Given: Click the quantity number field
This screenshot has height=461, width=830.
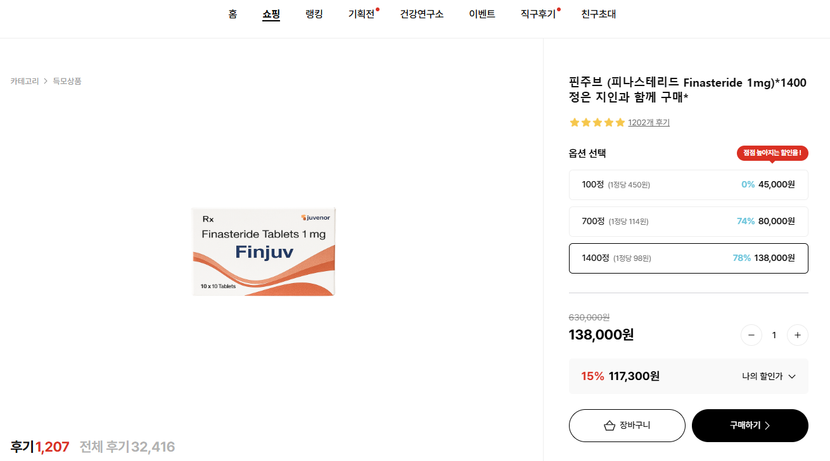Looking at the screenshot, I should 774,335.
